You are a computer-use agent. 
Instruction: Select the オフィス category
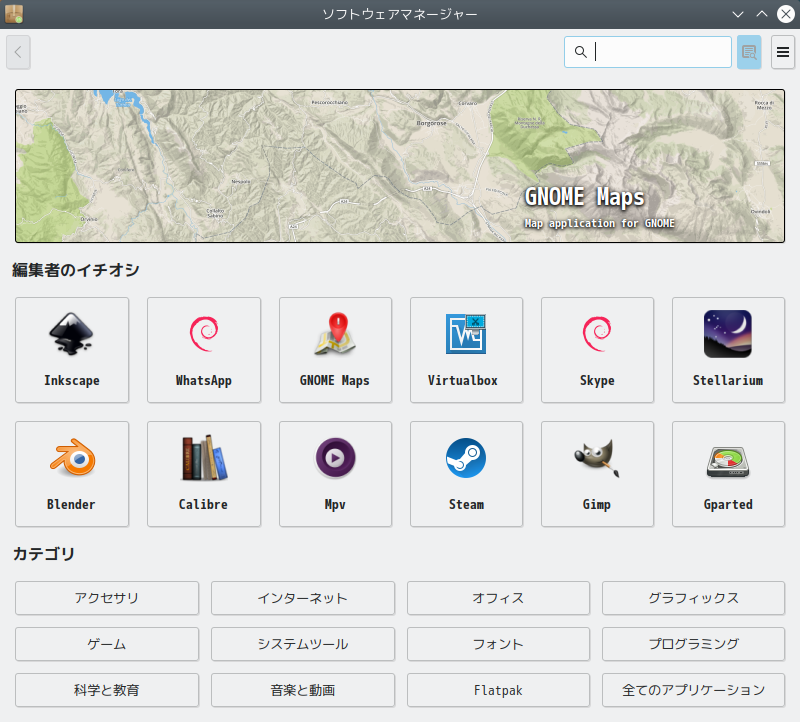pos(498,598)
